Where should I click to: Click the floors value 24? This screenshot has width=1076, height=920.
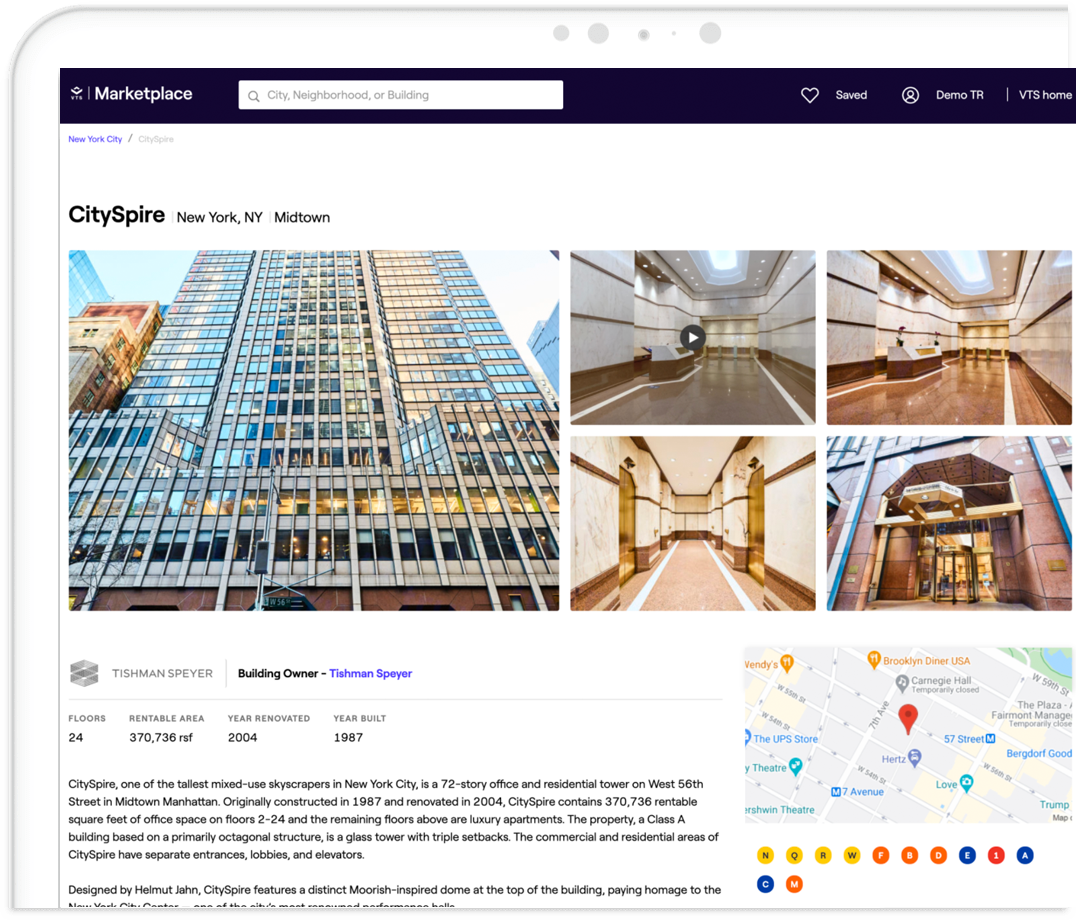point(75,738)
